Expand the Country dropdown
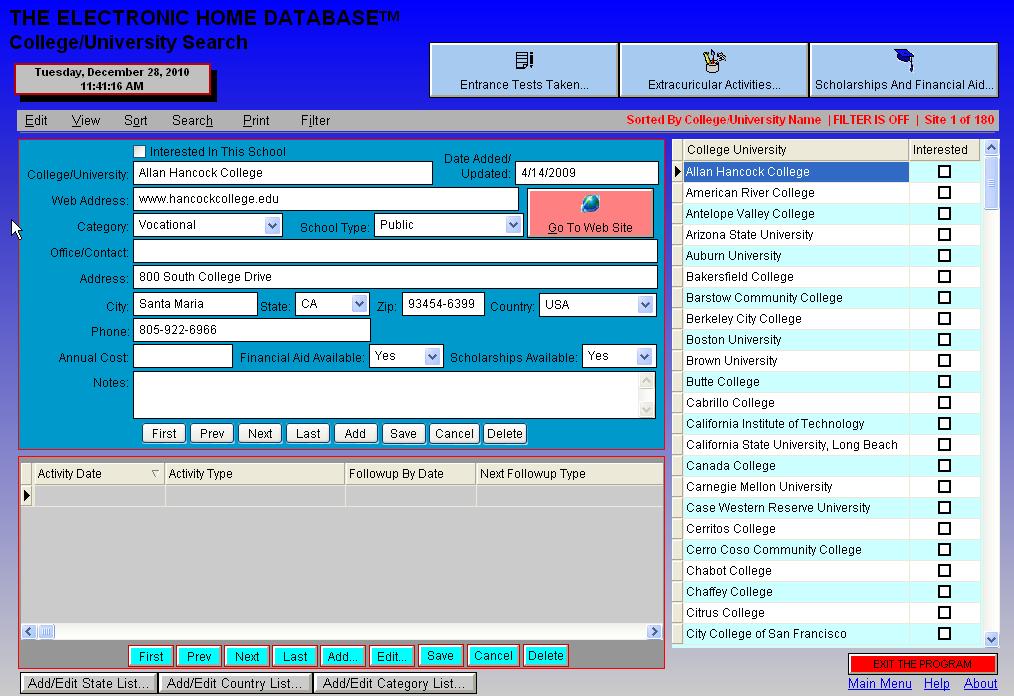The height and width of the screenshot is (696, 1014). coord(645,305)
